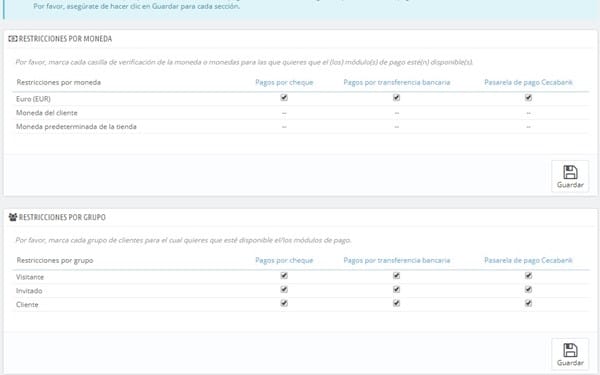
Task: Toggle Invitado checkbox for Pagos por cheque
Action: click(284, 289)
